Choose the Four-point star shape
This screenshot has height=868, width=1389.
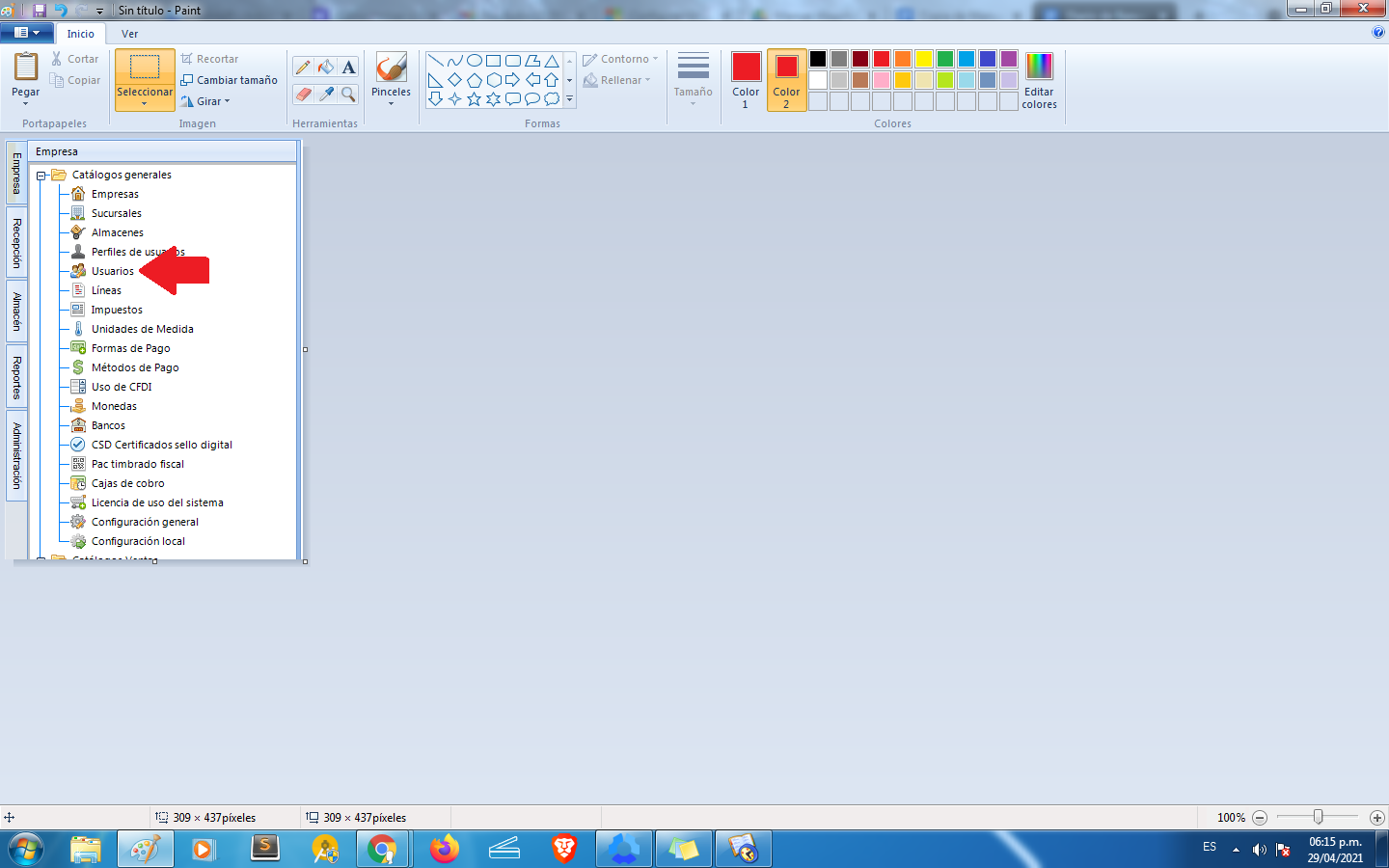(455, 99)
